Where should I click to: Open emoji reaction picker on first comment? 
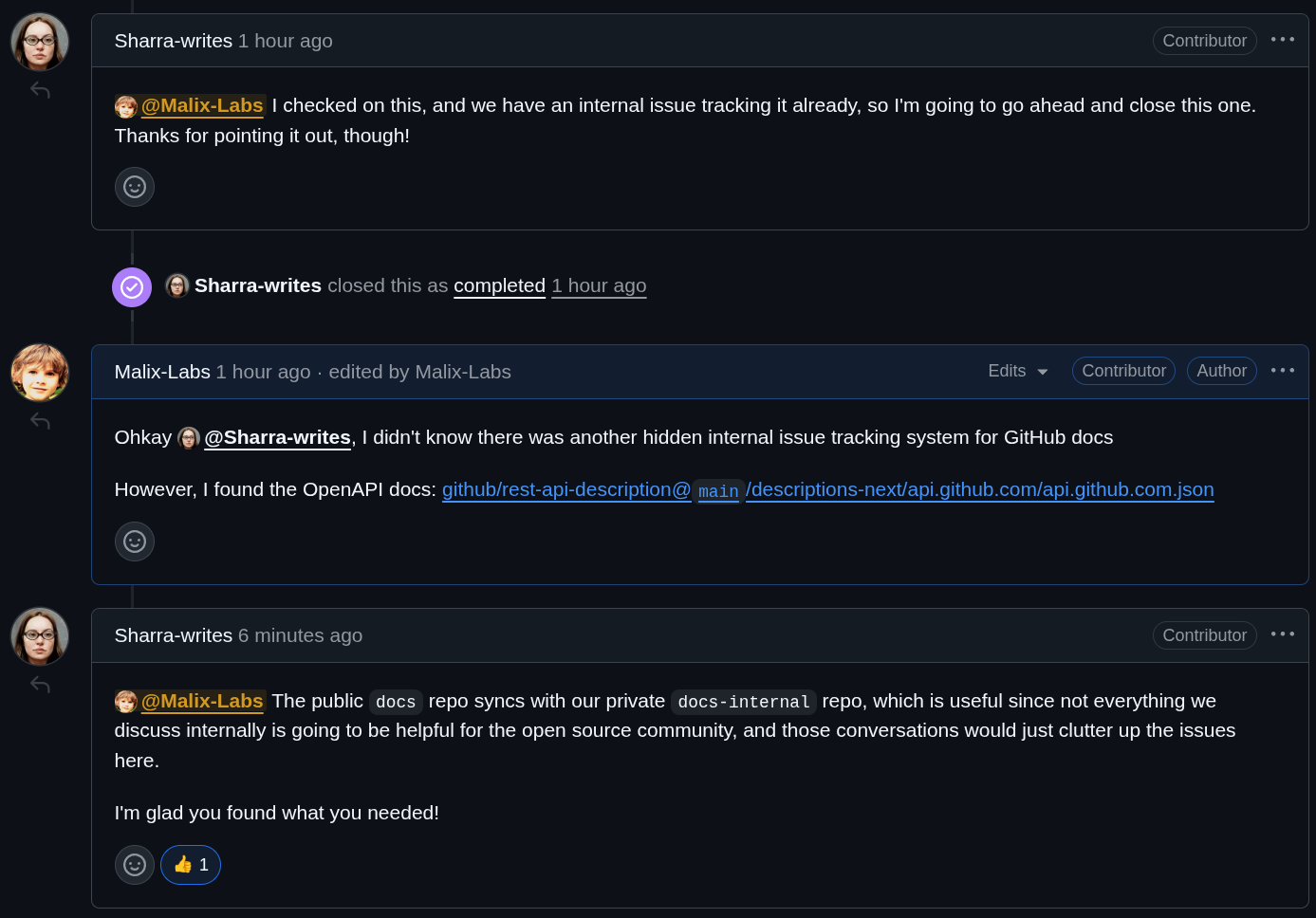tap(135, 187)
